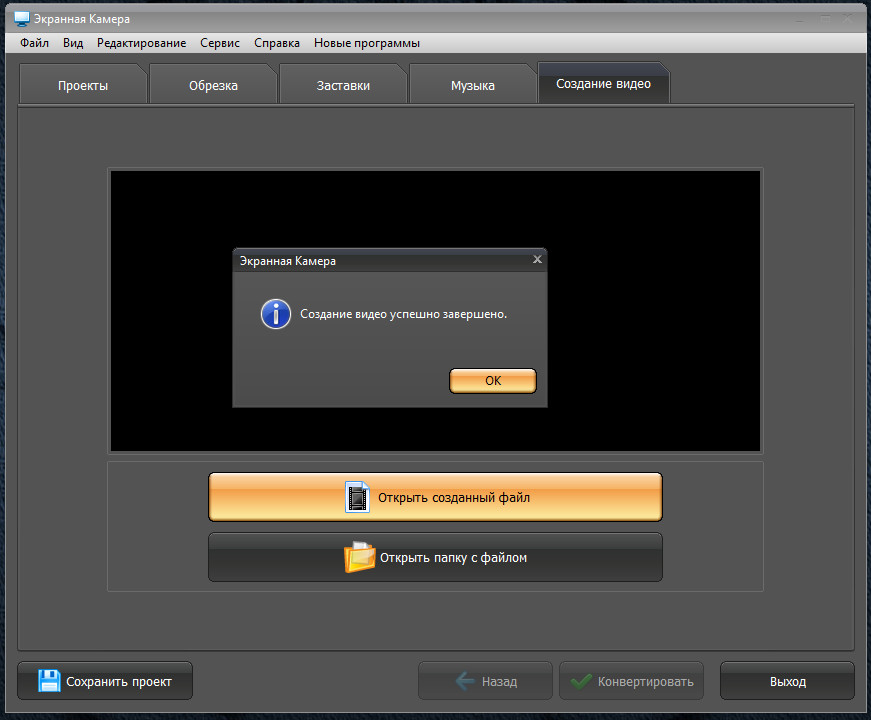Viewport: 871px width, 720px height.
Task: Click the Экранная Камера app icon in title bar
Action: [21, 19]
